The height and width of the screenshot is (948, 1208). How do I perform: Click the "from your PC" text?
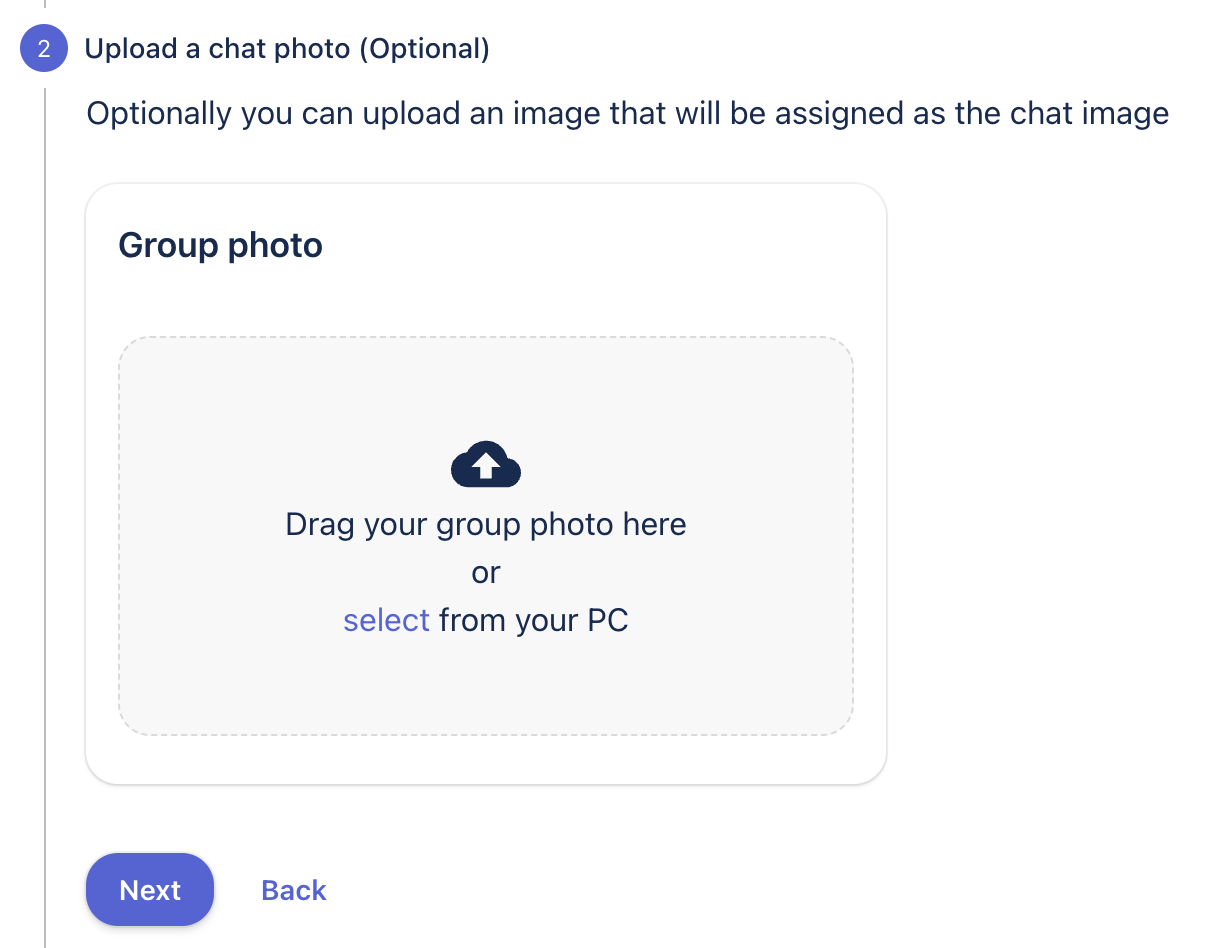point(533,620)
